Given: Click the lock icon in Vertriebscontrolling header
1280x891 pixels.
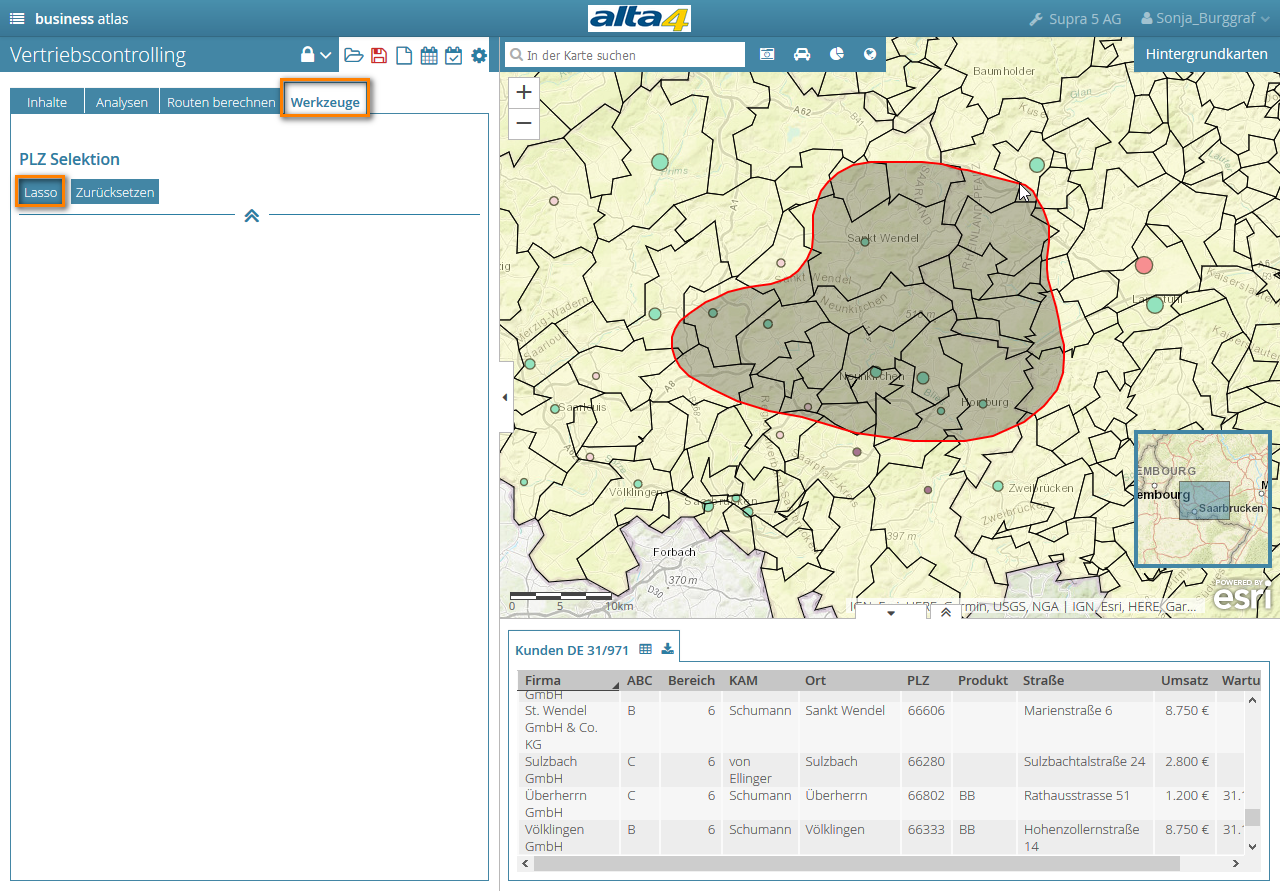Looking at the screenshot, I should click(307, 55).
